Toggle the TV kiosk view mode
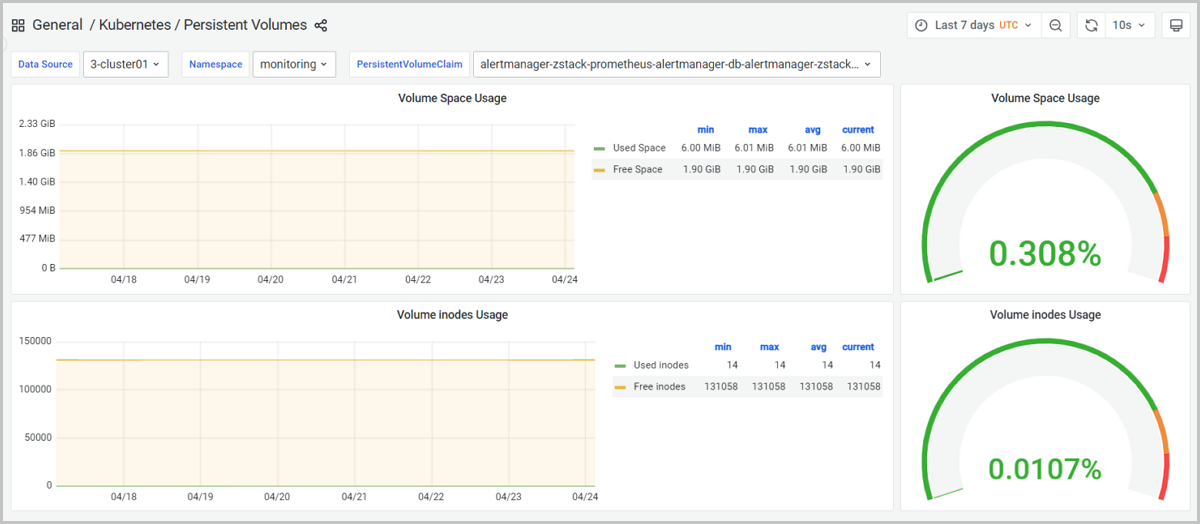This screenshot has height=524, width=1200. (1176, 25)
